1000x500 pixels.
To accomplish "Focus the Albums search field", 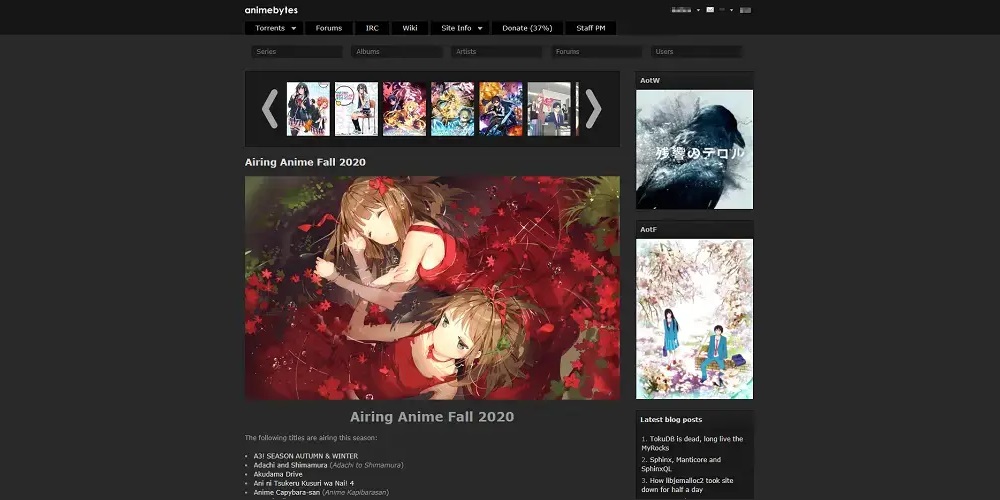I will (x=397, y=52).
